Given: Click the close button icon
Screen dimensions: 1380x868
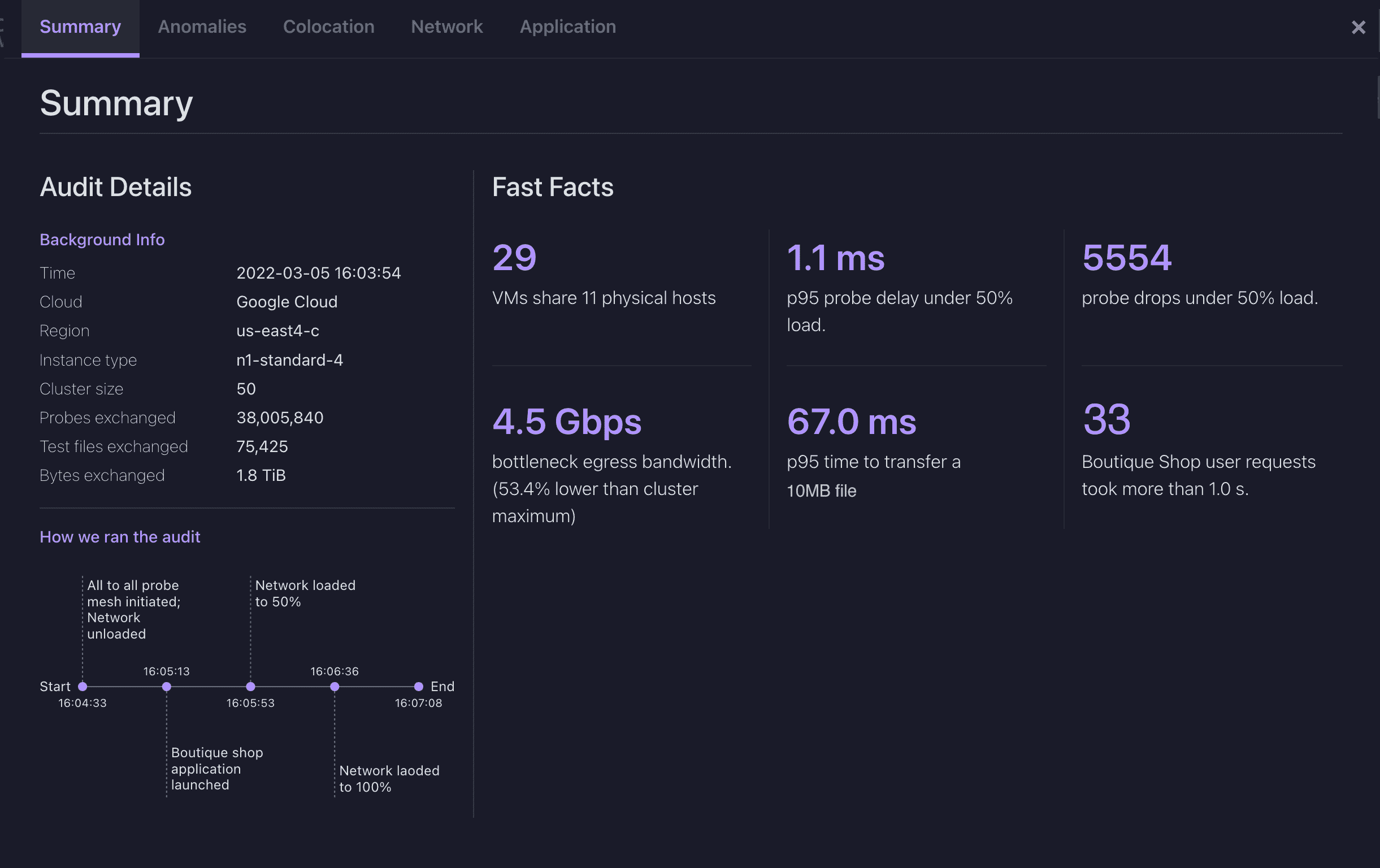Looking at the screenshot, I should pyautogui.click(x=1357, y=25).
